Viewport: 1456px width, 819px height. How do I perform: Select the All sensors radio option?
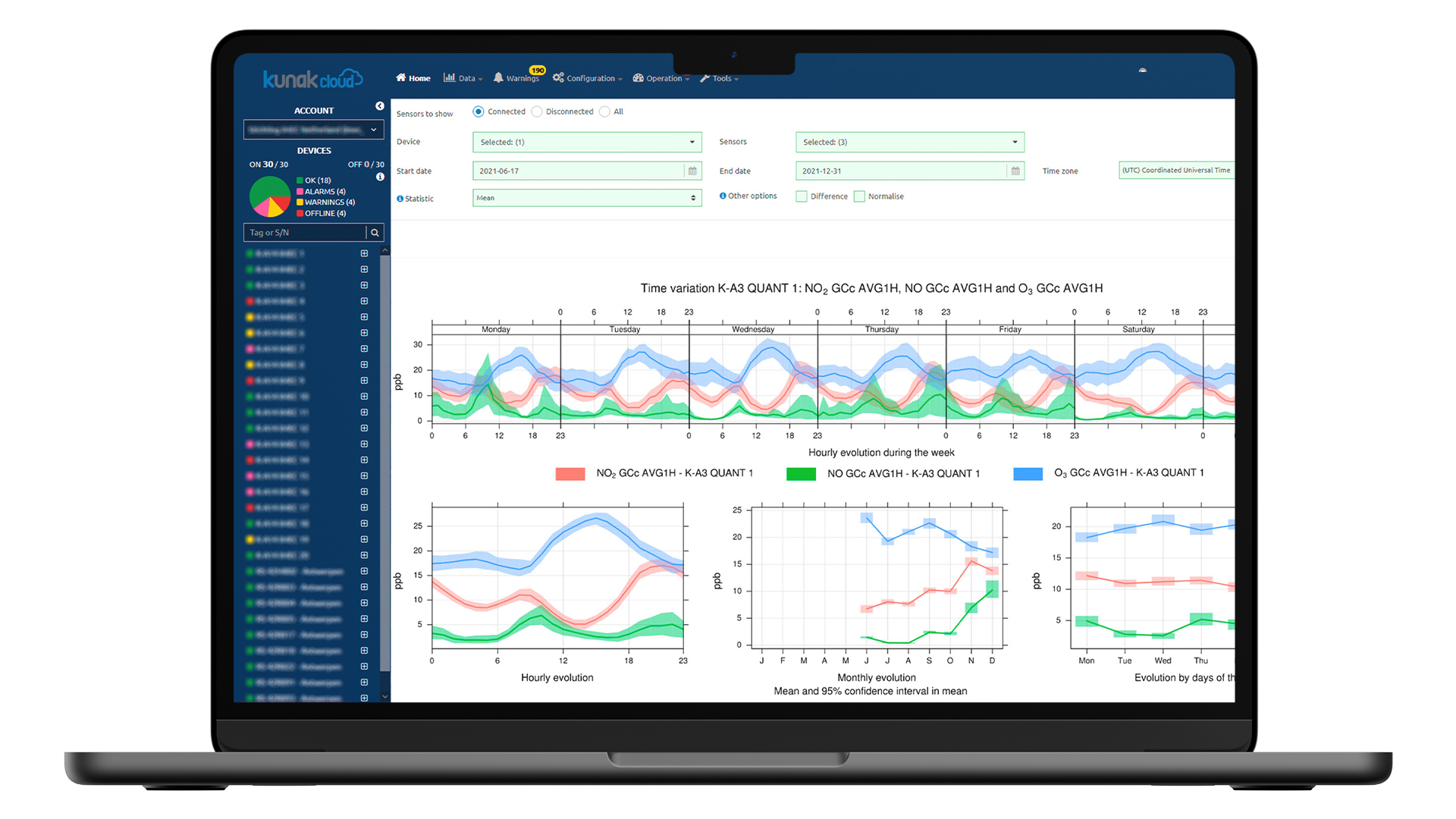click(x=604, y=111)
